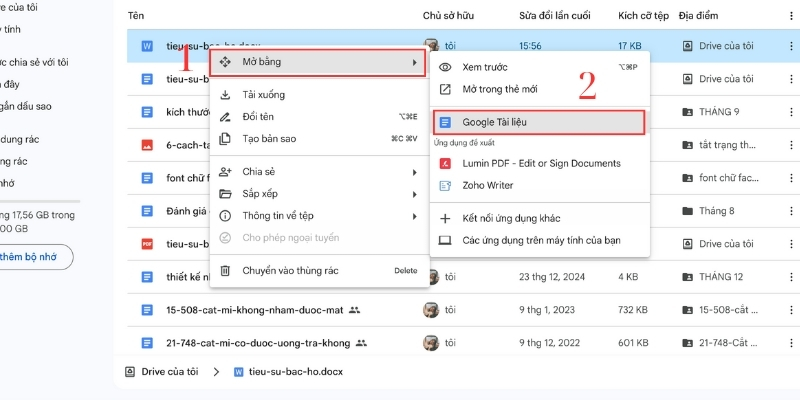Click 'Chủ sở hữu' column header

pyautogui.click(x=448, y=16)
